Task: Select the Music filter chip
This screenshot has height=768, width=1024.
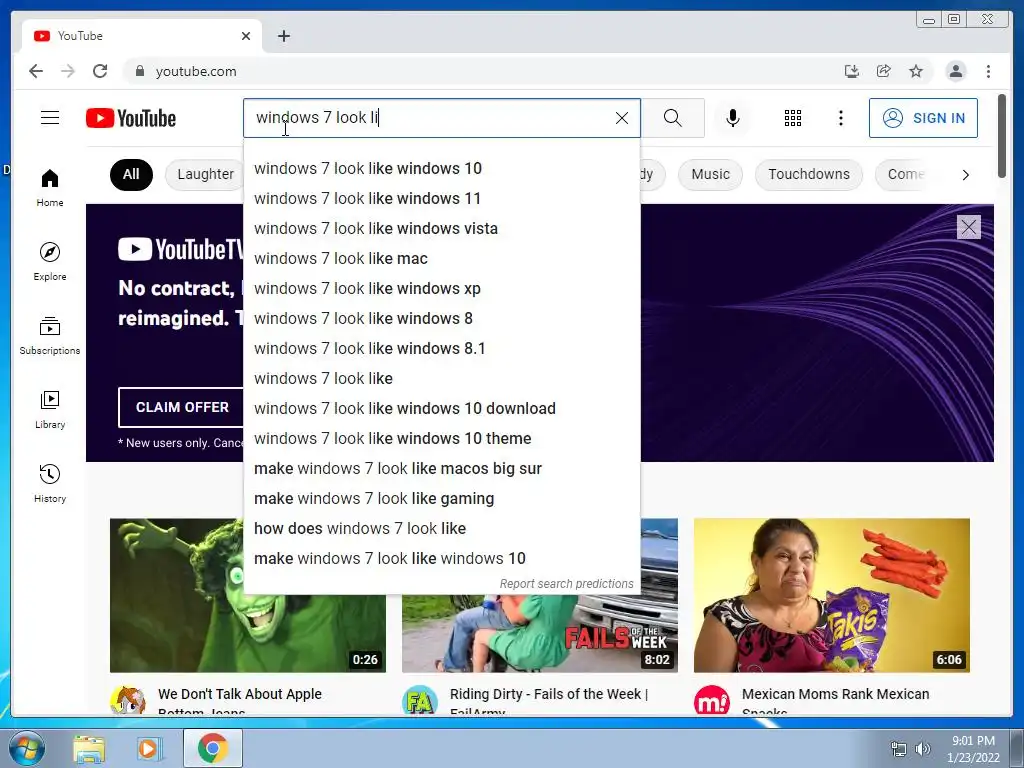Action: pyautogui.click(x=710, y=174)
